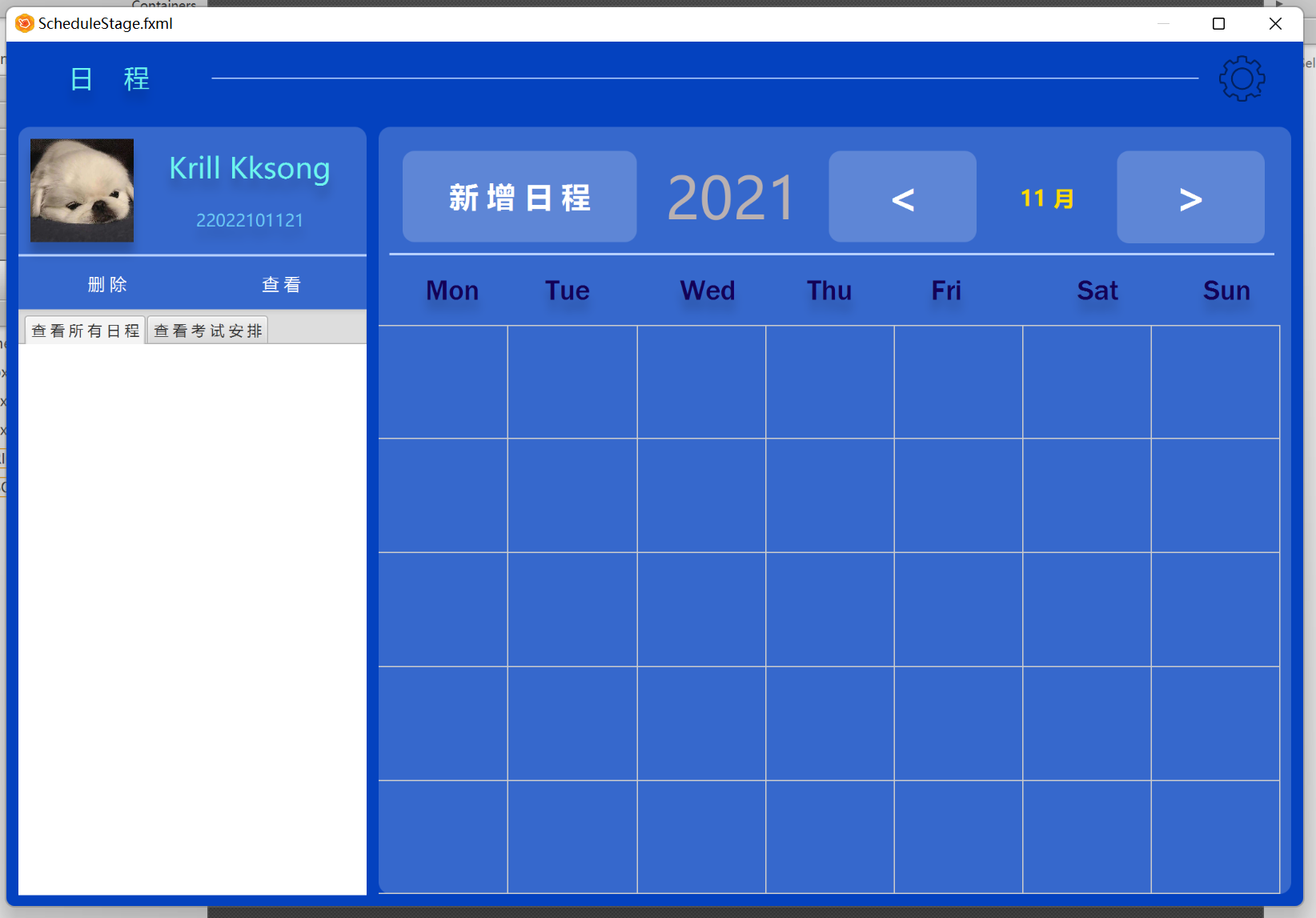
Task: Select the username Krill Kksong
Action: 249,168
